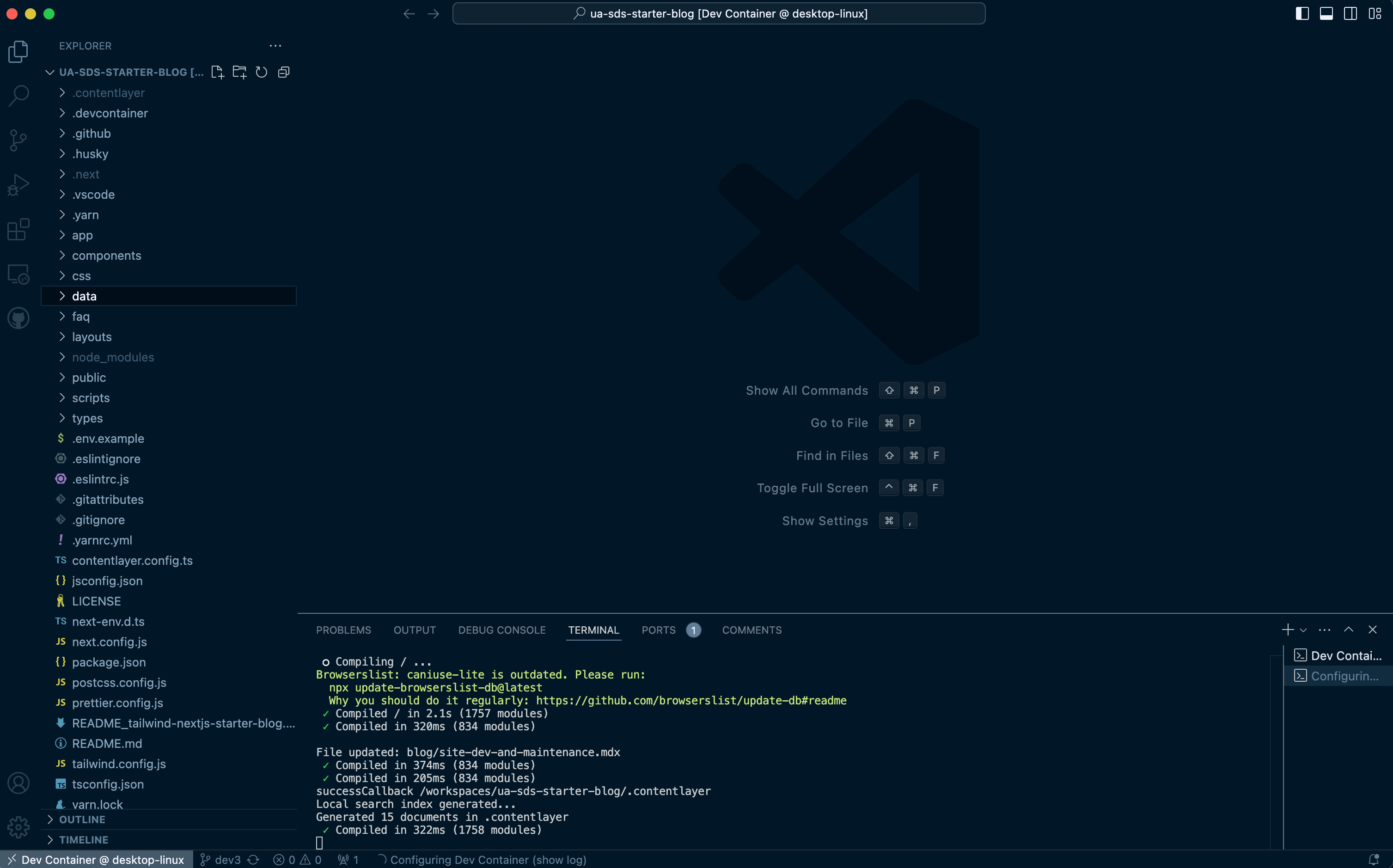Maximize the terminal panel size
Screen dimensions: 1393x868
1349,630
